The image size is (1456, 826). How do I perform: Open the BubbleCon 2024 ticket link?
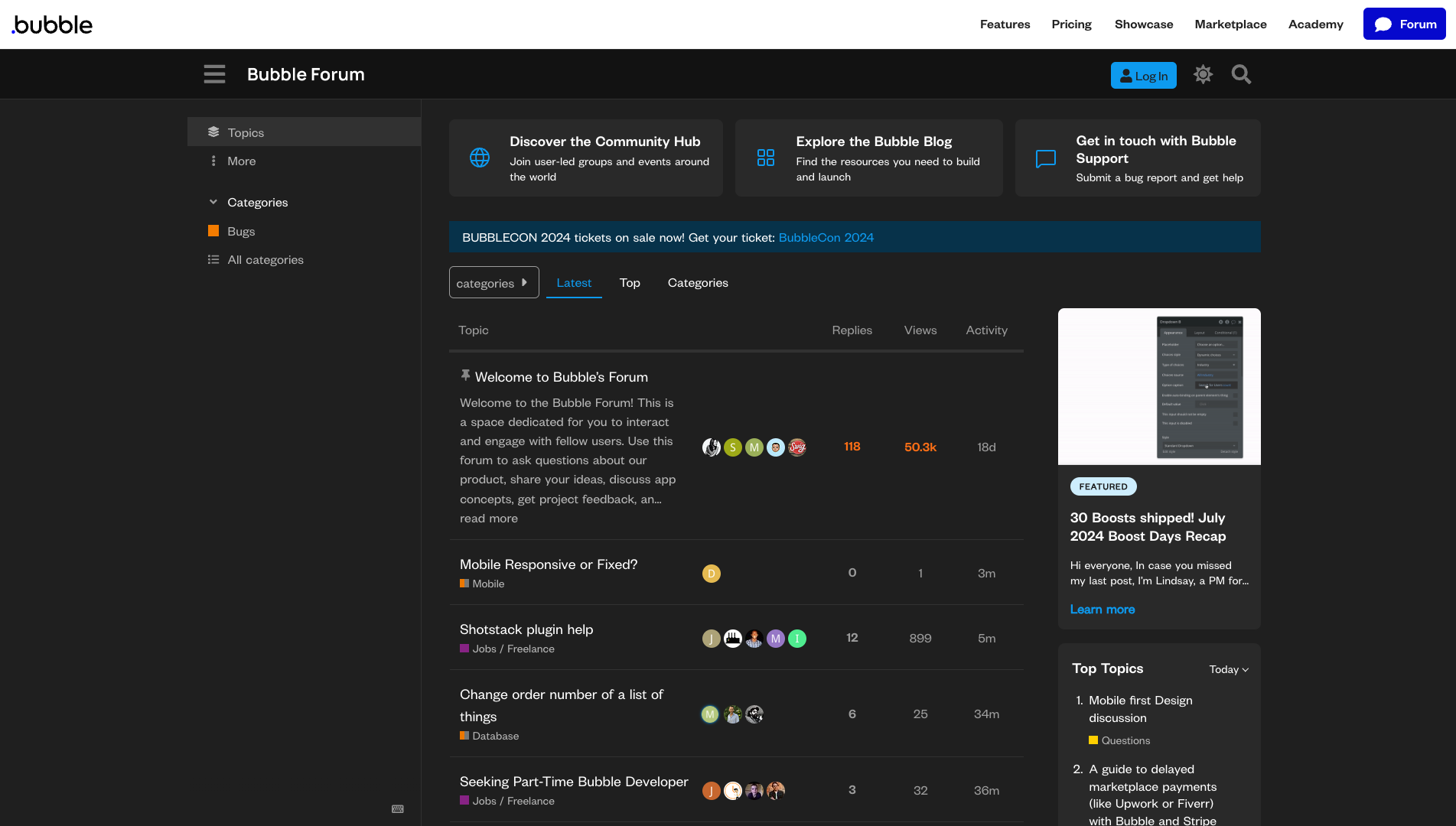tap(826, 238)
